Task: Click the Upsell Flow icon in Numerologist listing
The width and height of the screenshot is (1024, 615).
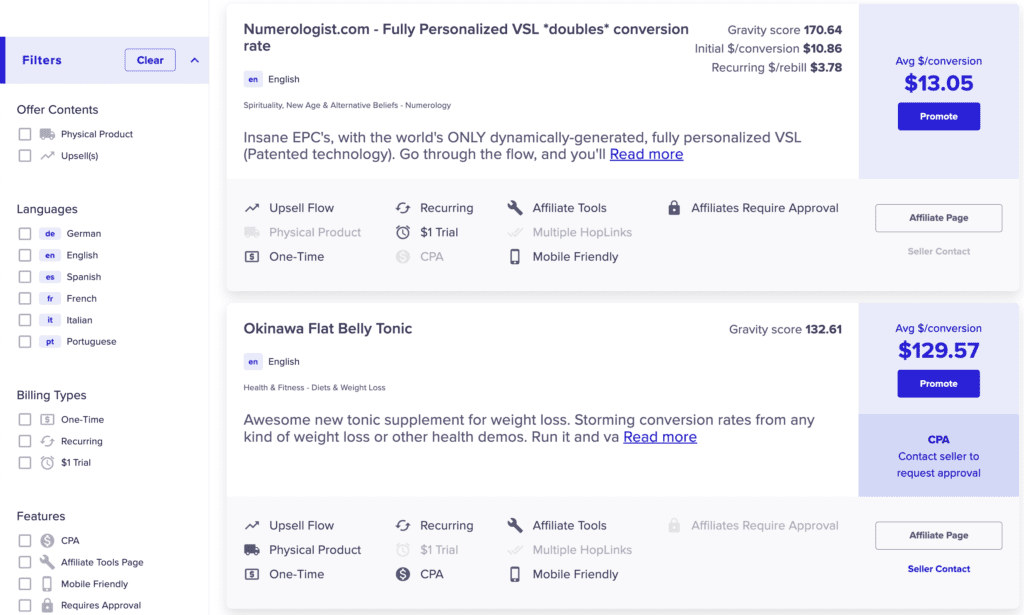Action: 252,208
